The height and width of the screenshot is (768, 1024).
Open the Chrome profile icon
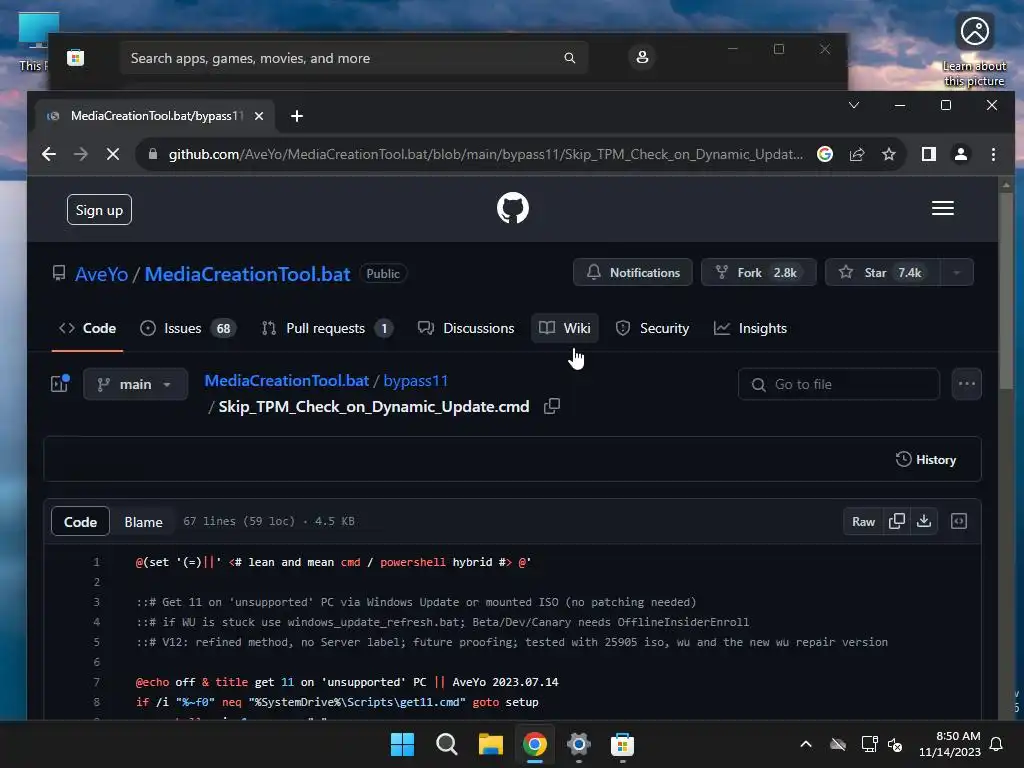click(961, 154)
